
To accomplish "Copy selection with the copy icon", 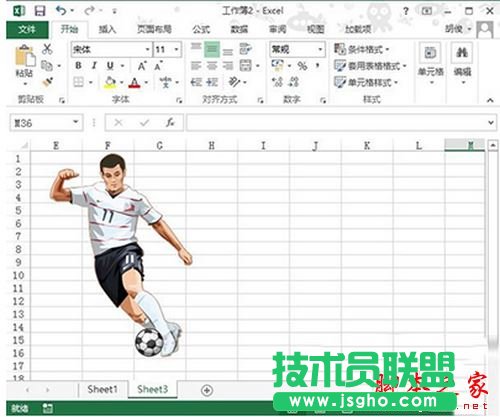I will point(47,65).
